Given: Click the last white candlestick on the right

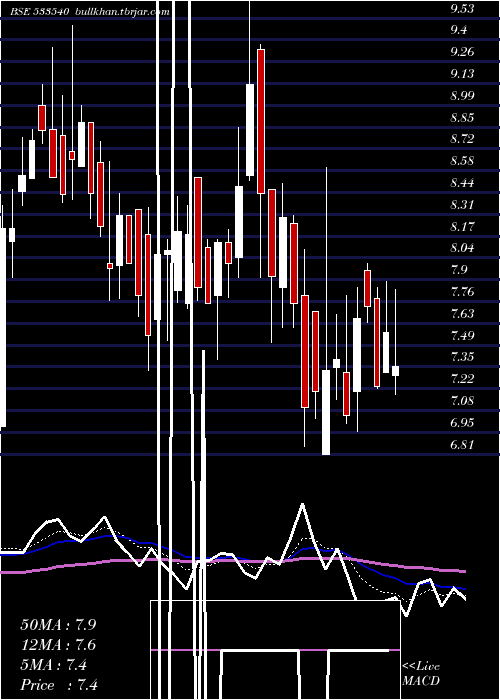Looking at the screenshot, I should click(396, 371).
